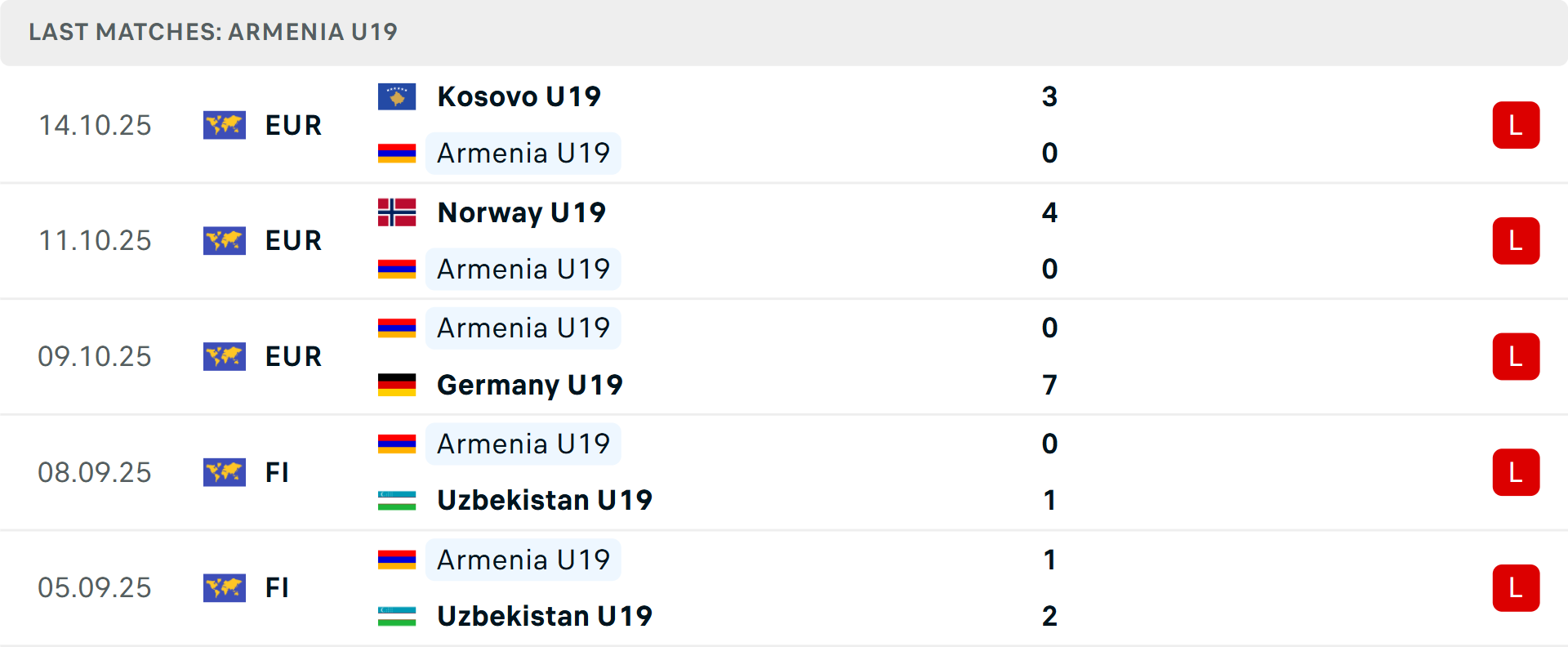Click the score 7 in the Germany match
This screenshot has width=1568, height=647.
pos(1050,385)
